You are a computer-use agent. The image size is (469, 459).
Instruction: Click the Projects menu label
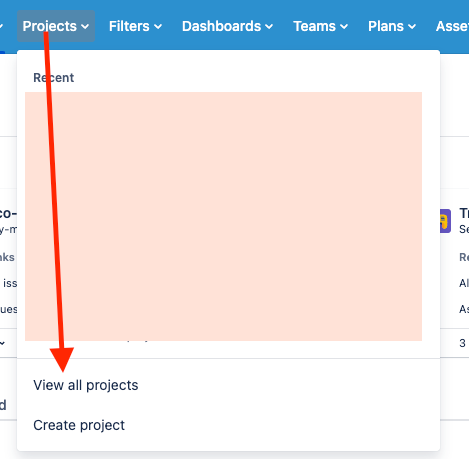click(x=49, y=26)
